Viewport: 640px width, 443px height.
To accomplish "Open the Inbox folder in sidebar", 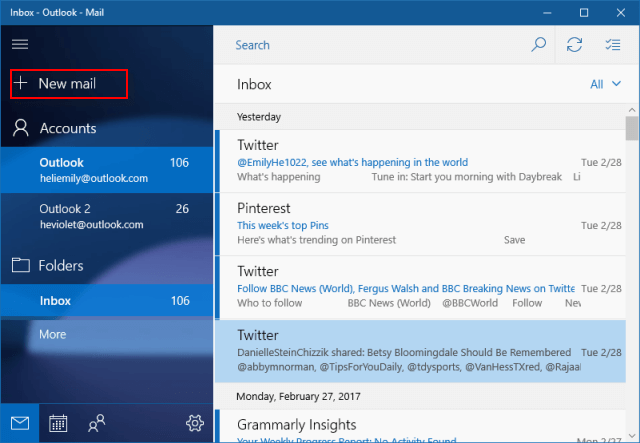I will point(107,301).
